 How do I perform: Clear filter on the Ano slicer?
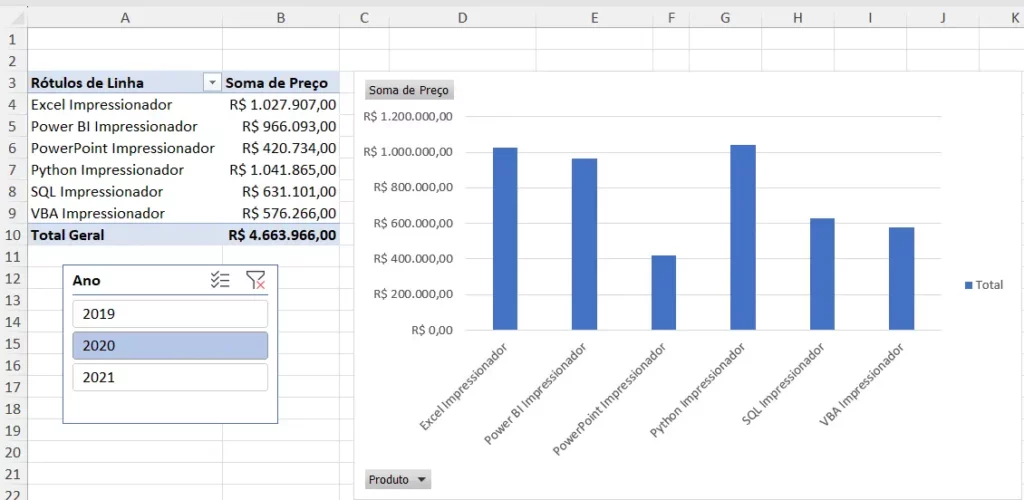255,279
